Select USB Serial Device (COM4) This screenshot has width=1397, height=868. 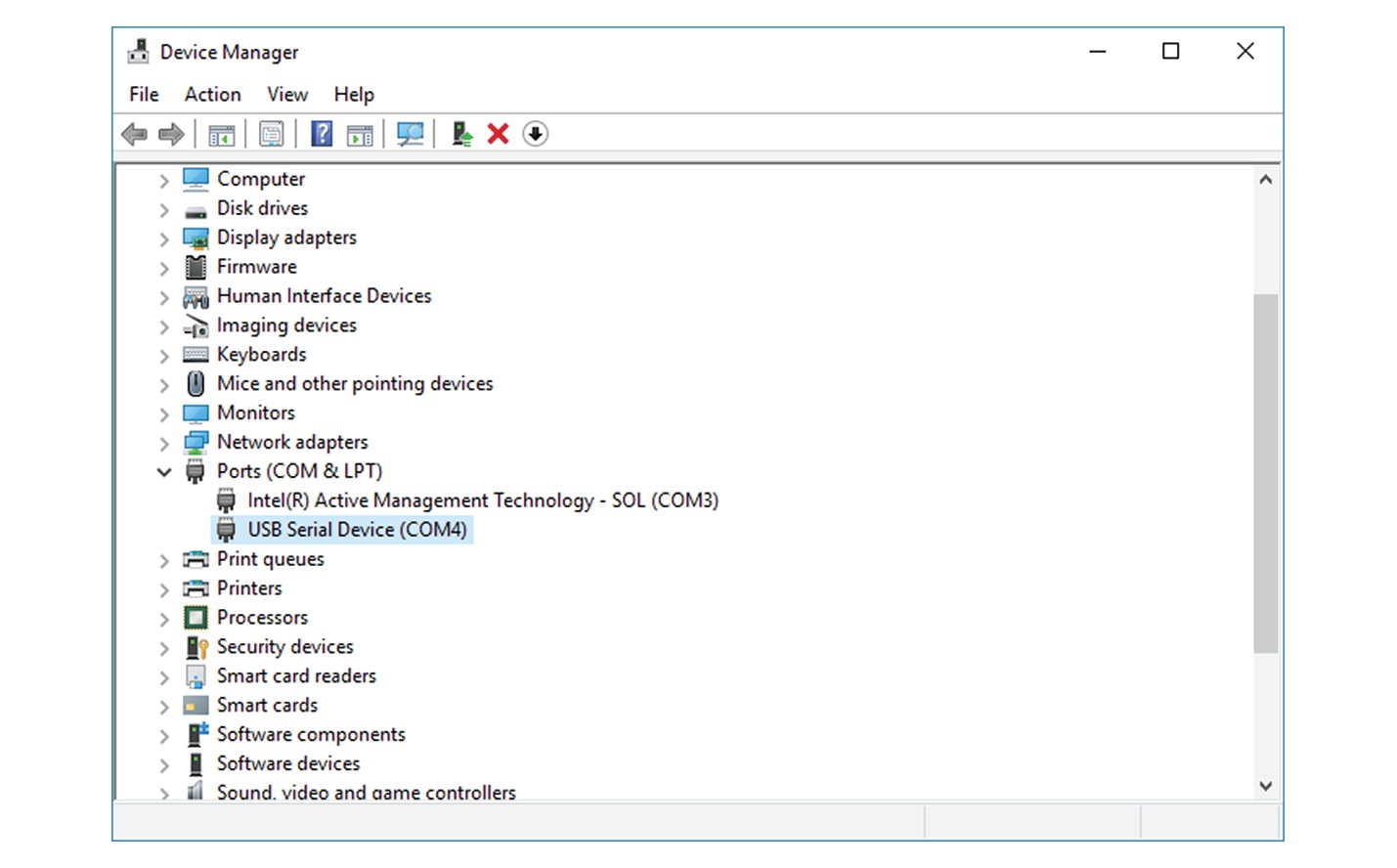[357, 529]
